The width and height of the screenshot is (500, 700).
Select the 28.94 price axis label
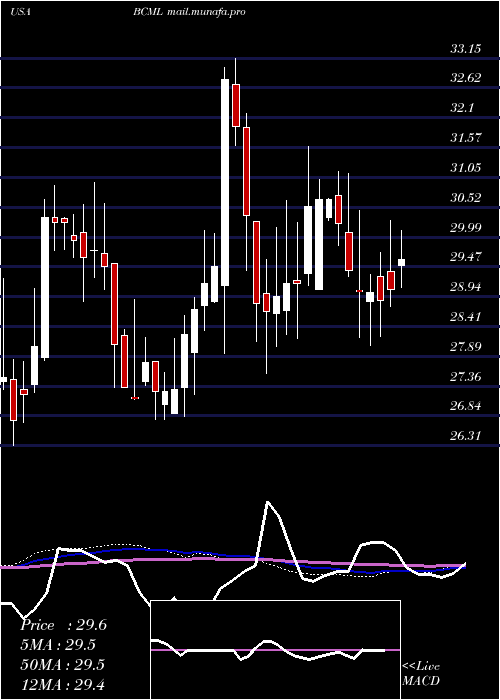(466, 287)
